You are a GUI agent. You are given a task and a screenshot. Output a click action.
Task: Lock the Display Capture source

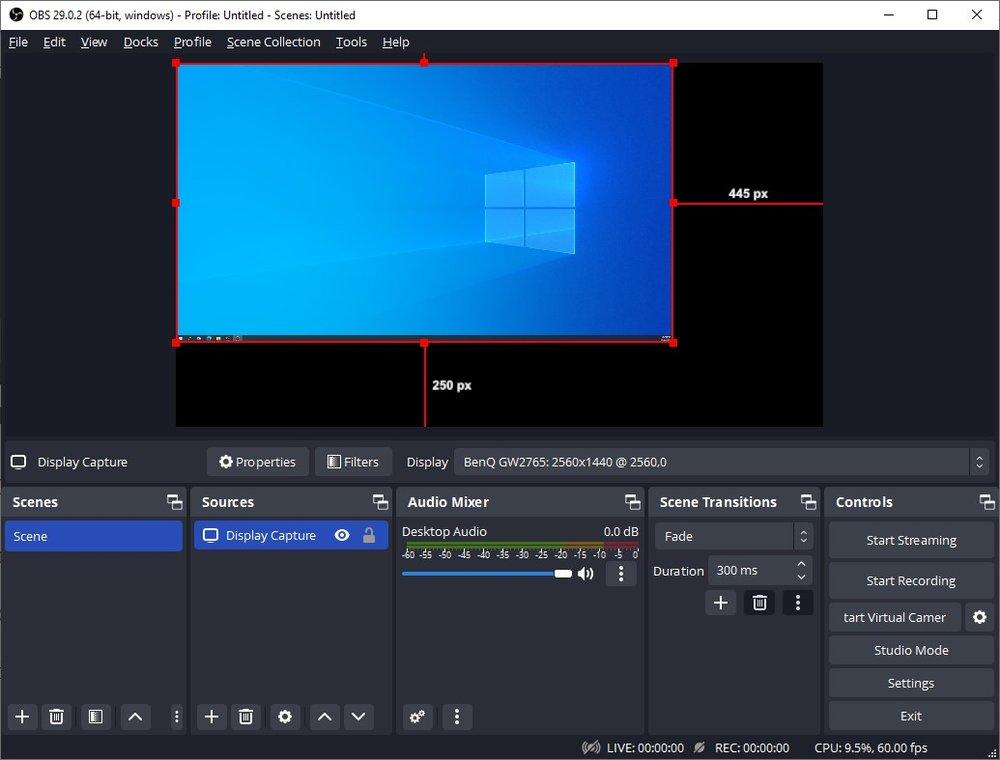pyautogui.click(x=369, y=536)
